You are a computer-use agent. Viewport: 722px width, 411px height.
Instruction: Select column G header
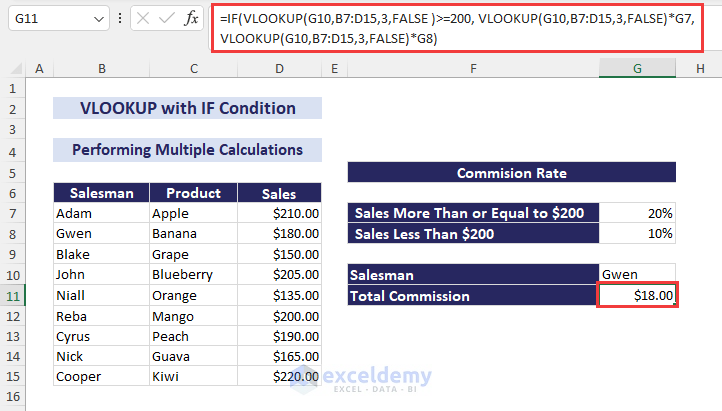coord(637,68)
